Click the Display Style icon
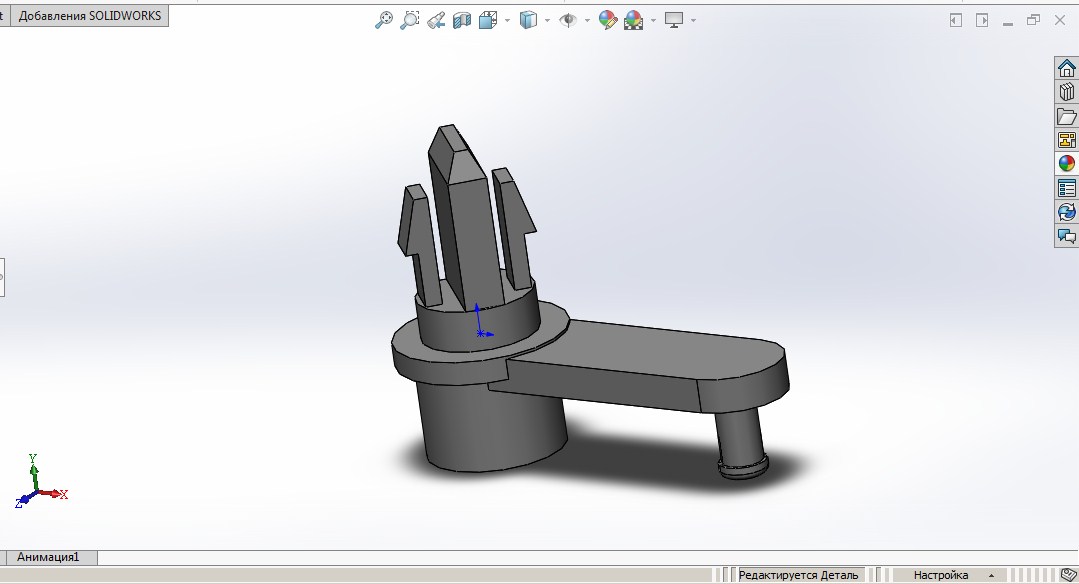Viewport: 1079px width, 584px height. point(528,20)
